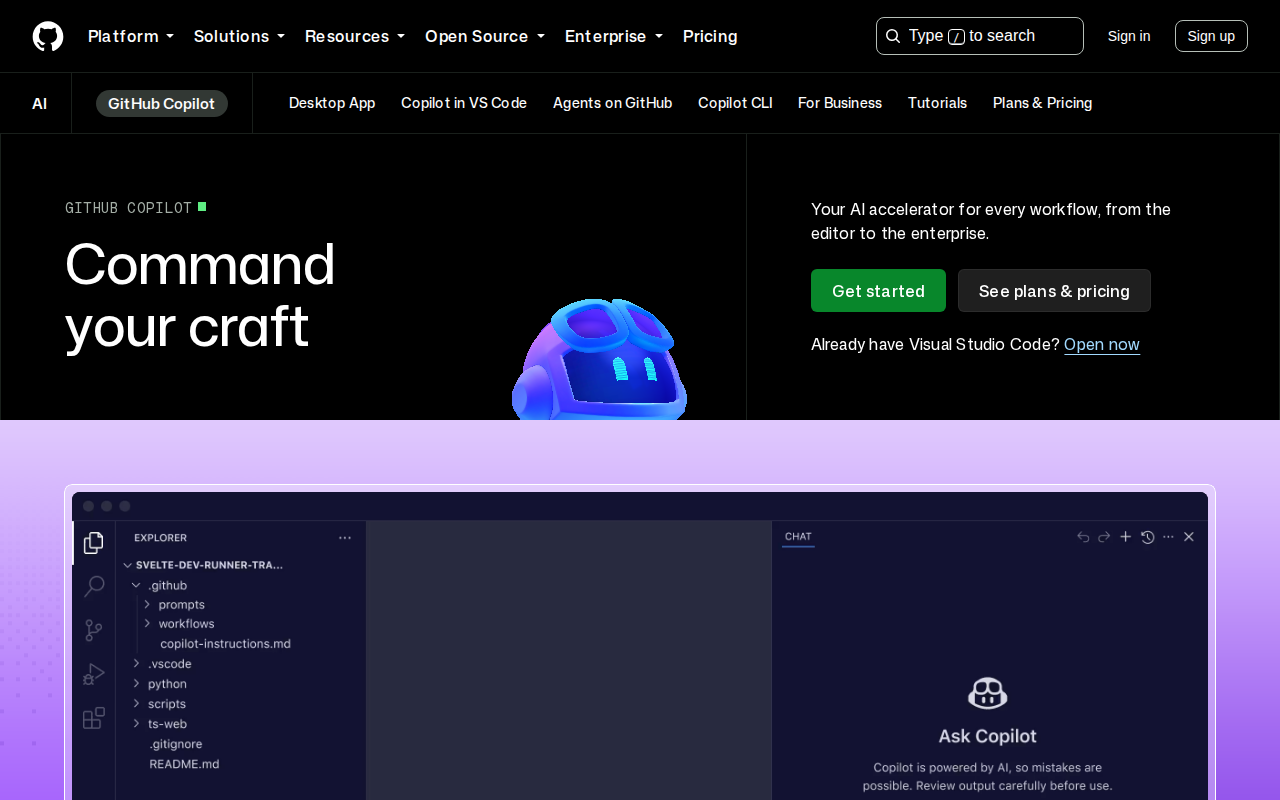Click See plans & pricing button

(1054, 291)
